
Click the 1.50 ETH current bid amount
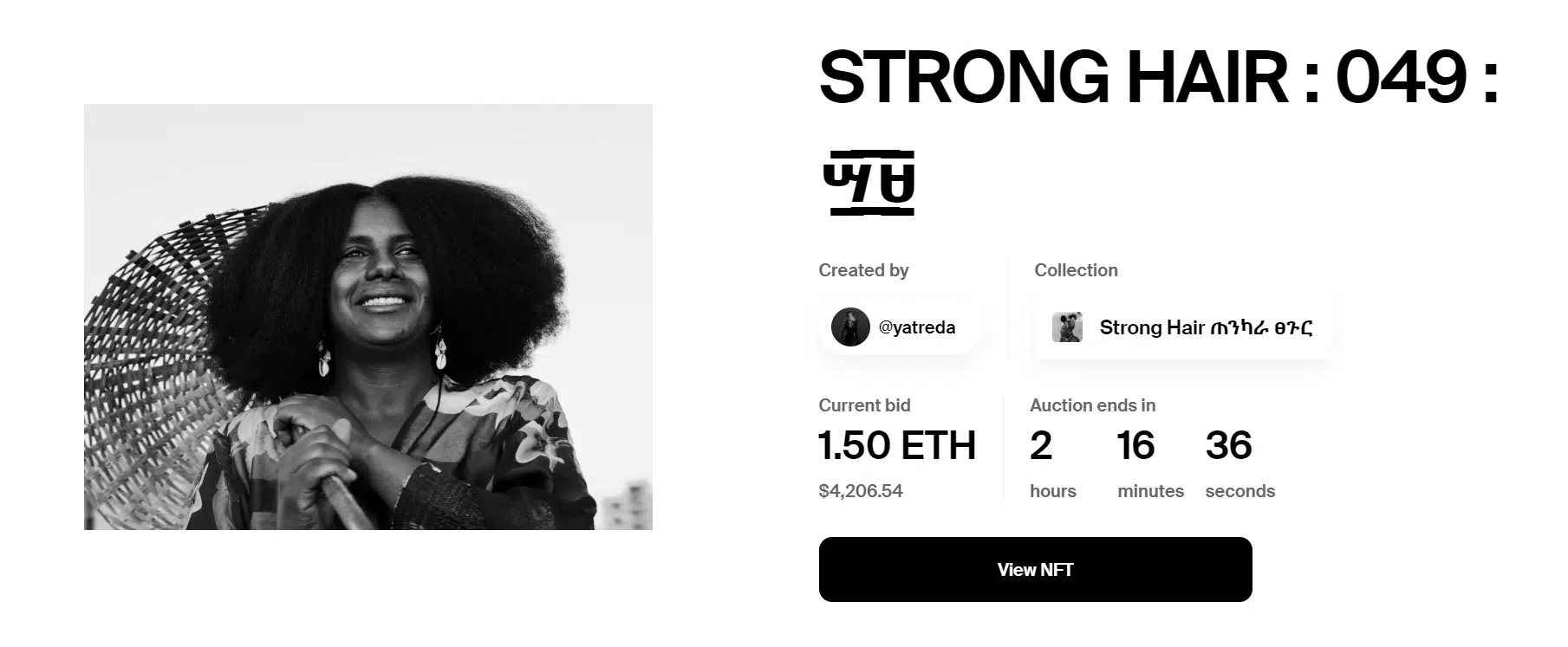[897, 445]
